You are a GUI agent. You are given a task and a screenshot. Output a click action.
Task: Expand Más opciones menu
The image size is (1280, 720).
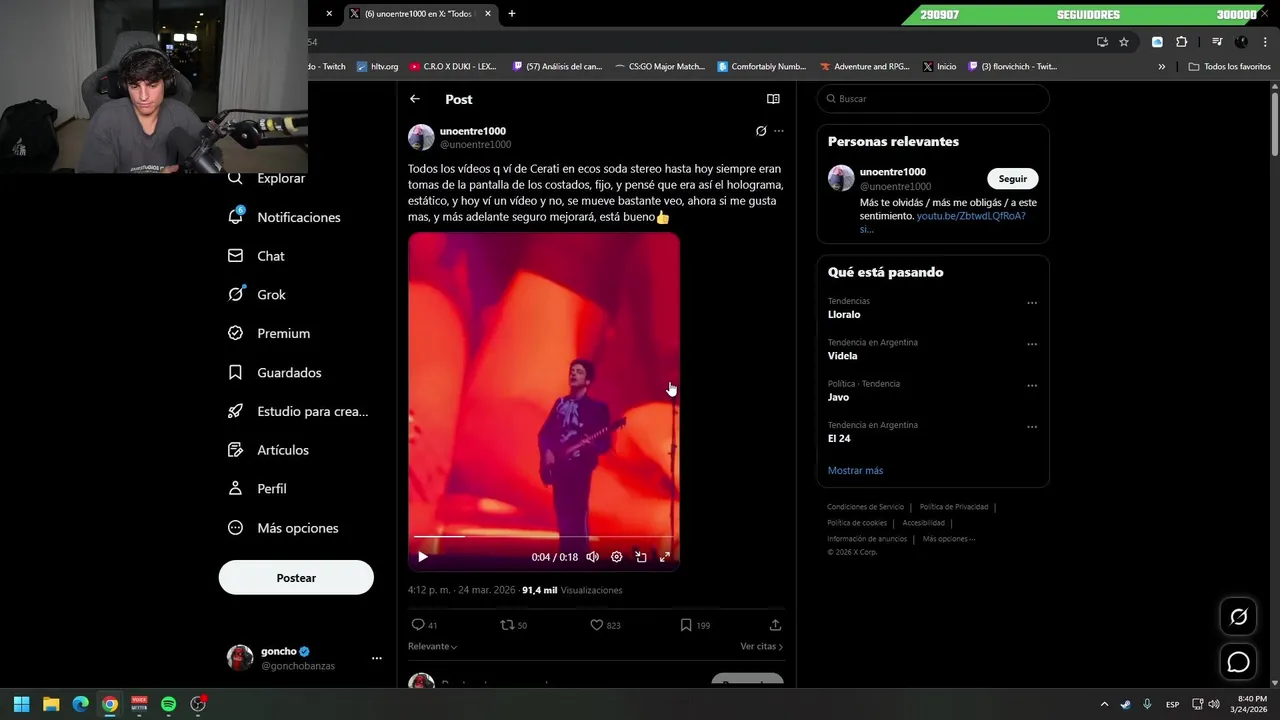pyautogui.click(x=283, y=528)
